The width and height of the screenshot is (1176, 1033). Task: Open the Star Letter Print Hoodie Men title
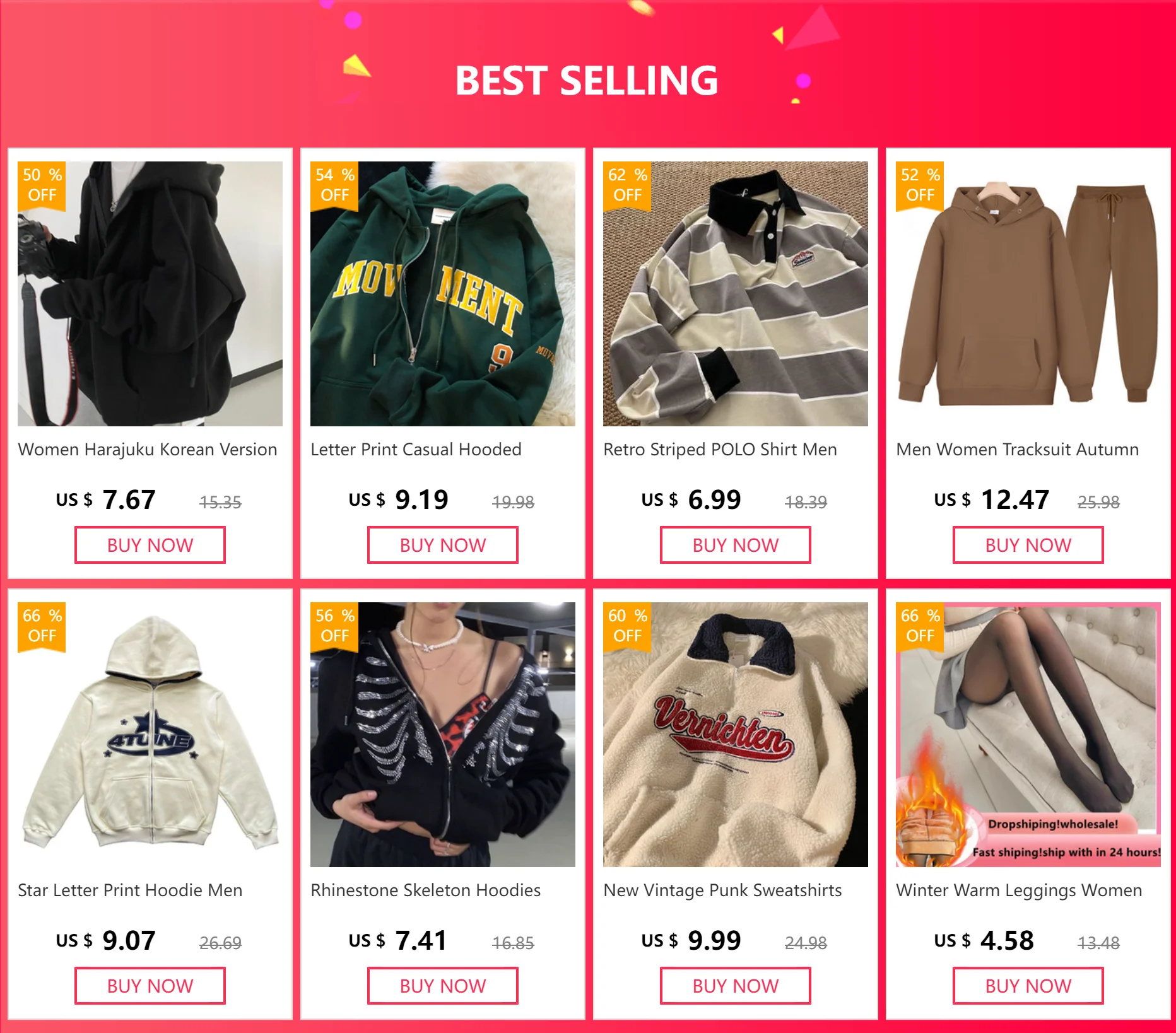pyautogui.click(x=130, y=890)
